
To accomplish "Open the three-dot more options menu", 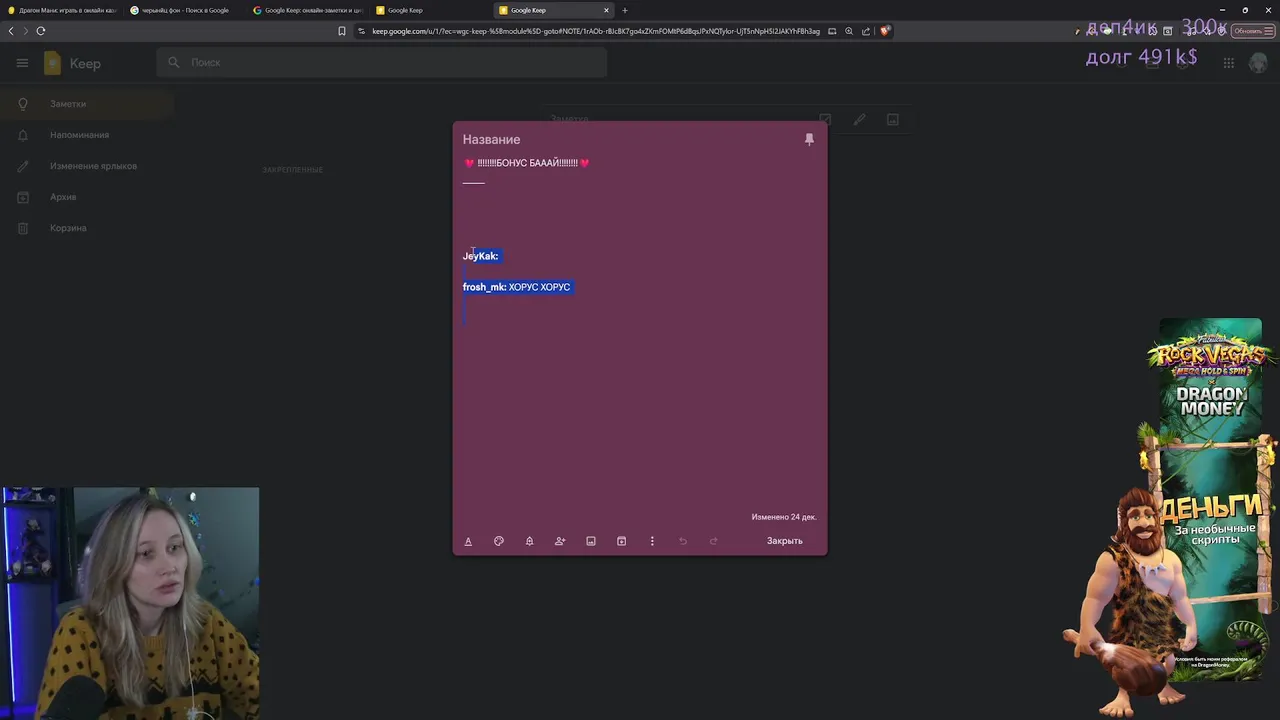I will [652, 541].
